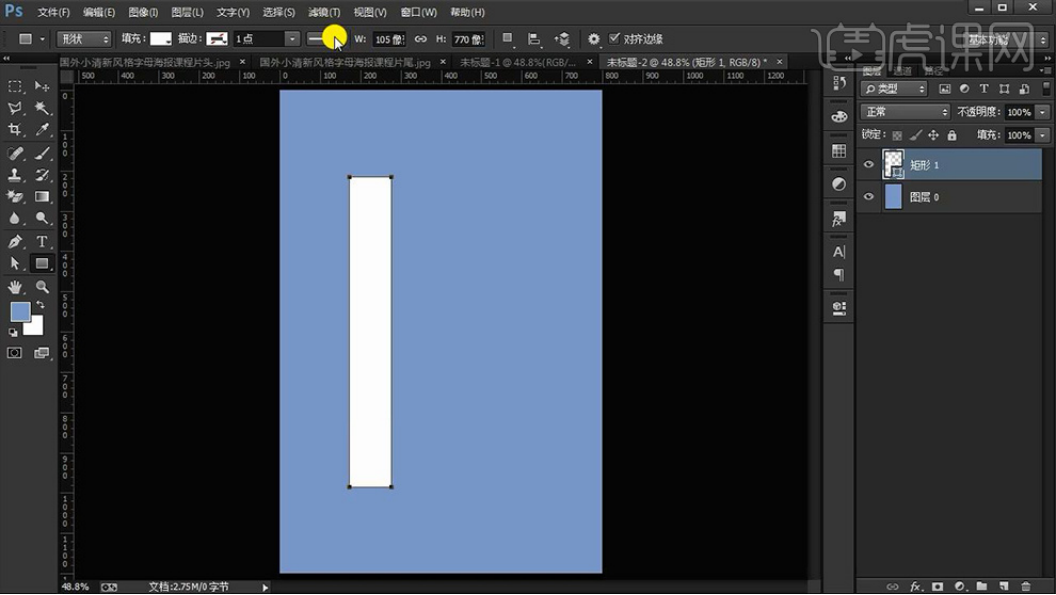
Task: Toggle lock image pixels
Action: pos(915,135)
